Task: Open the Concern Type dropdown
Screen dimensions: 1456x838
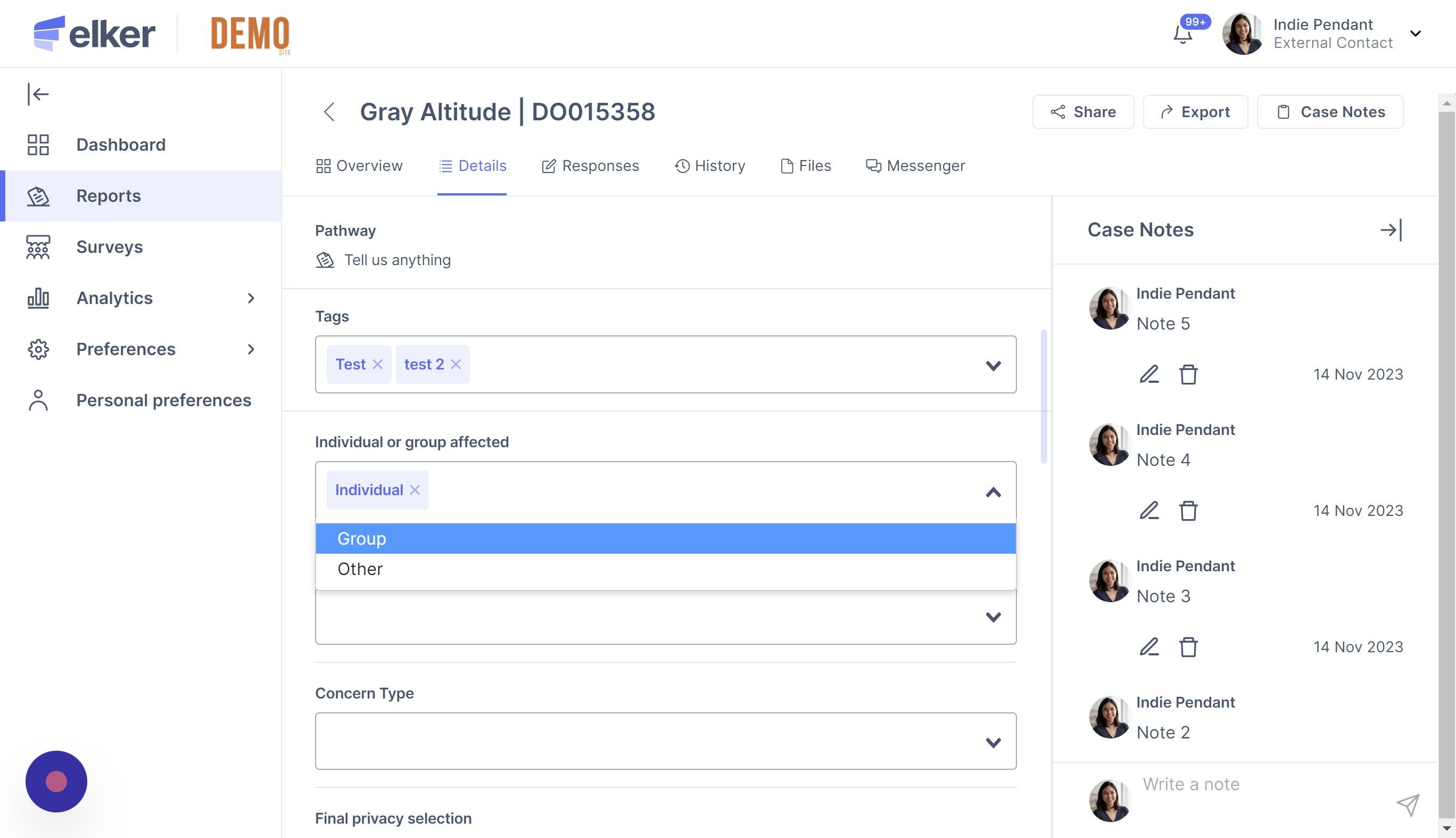Action: 993,742
